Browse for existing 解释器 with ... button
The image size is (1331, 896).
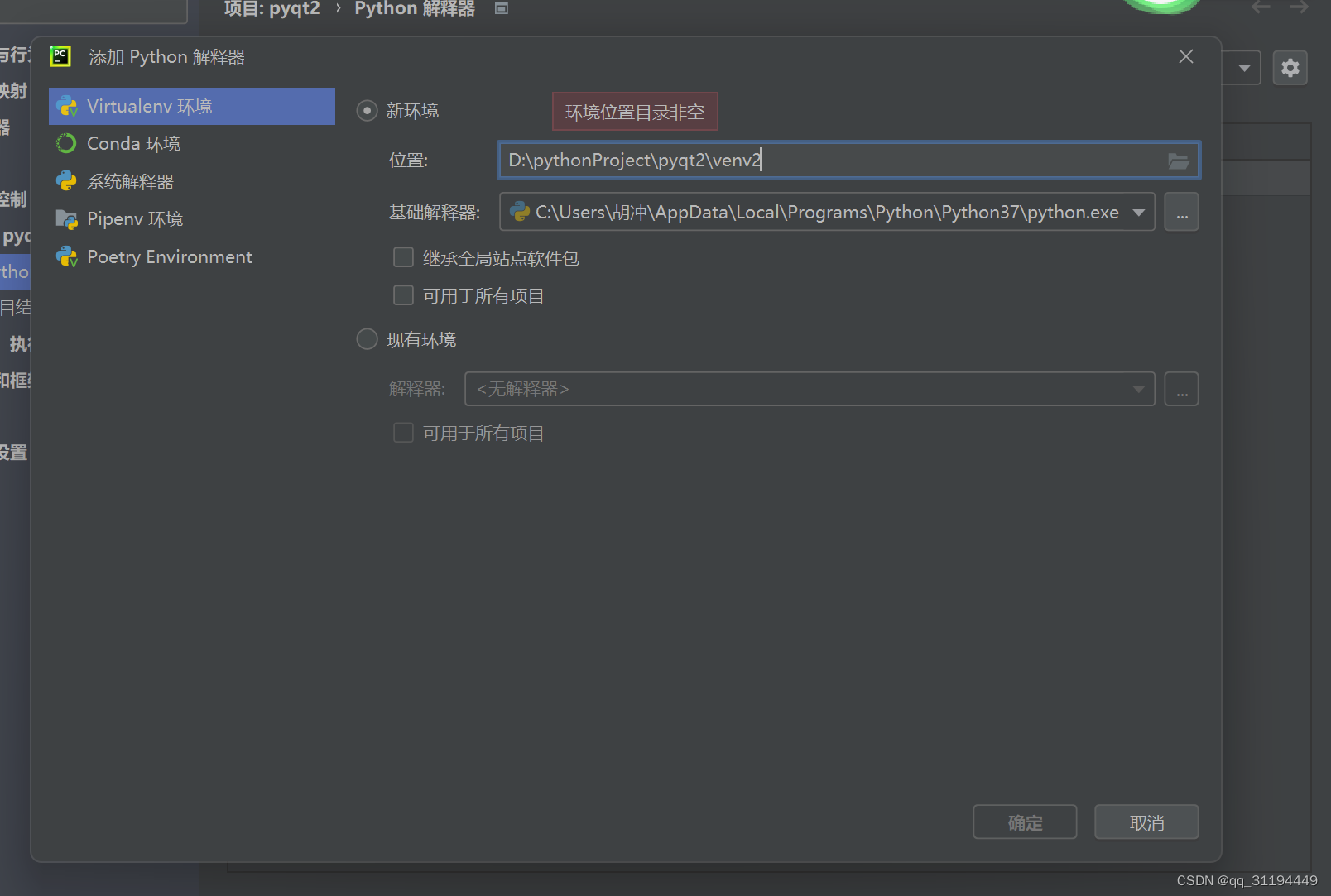point(1181,389)
